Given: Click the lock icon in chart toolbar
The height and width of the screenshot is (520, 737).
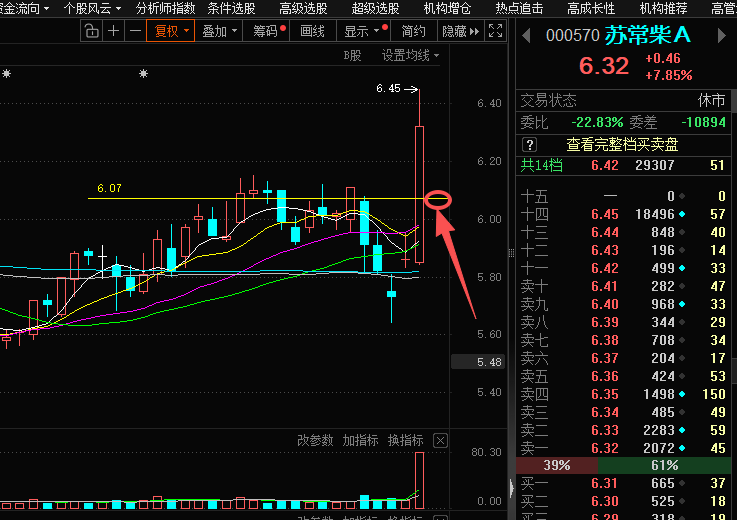Looking at the screenshot, I should [92, 32].
